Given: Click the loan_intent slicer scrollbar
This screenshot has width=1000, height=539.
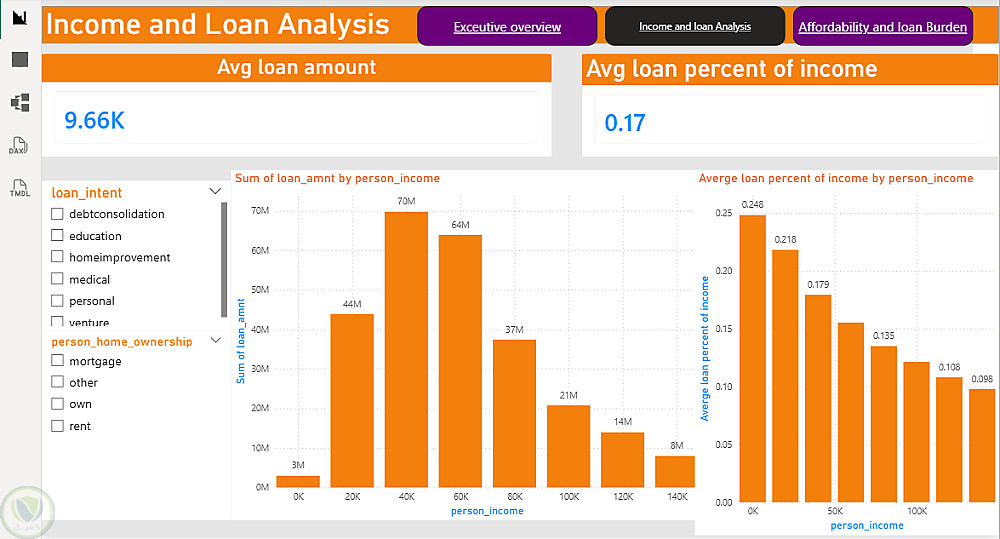Looking at the screenshot, I should pyautogui.click(x=224, y=260).
